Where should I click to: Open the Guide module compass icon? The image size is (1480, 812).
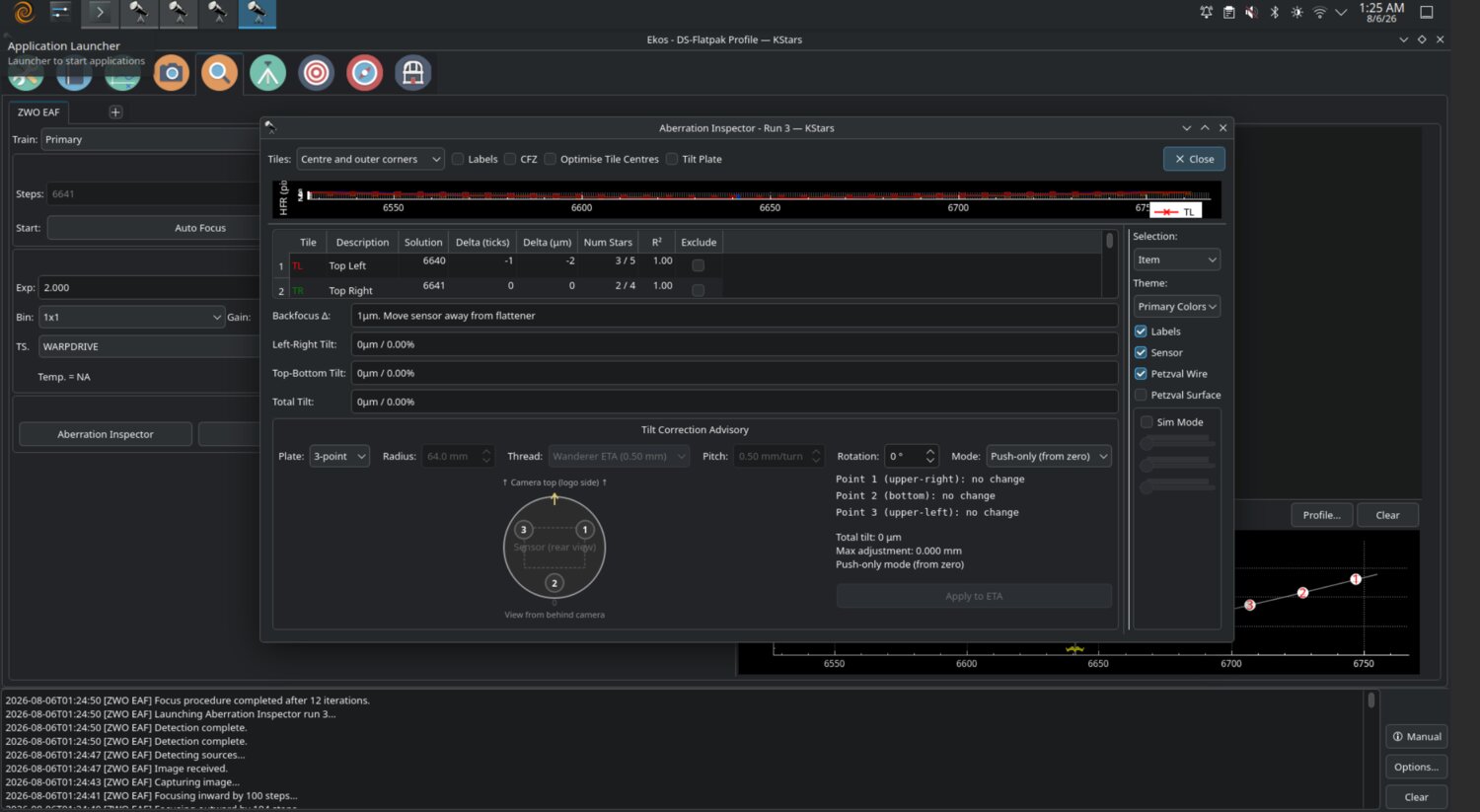point(364,73)
